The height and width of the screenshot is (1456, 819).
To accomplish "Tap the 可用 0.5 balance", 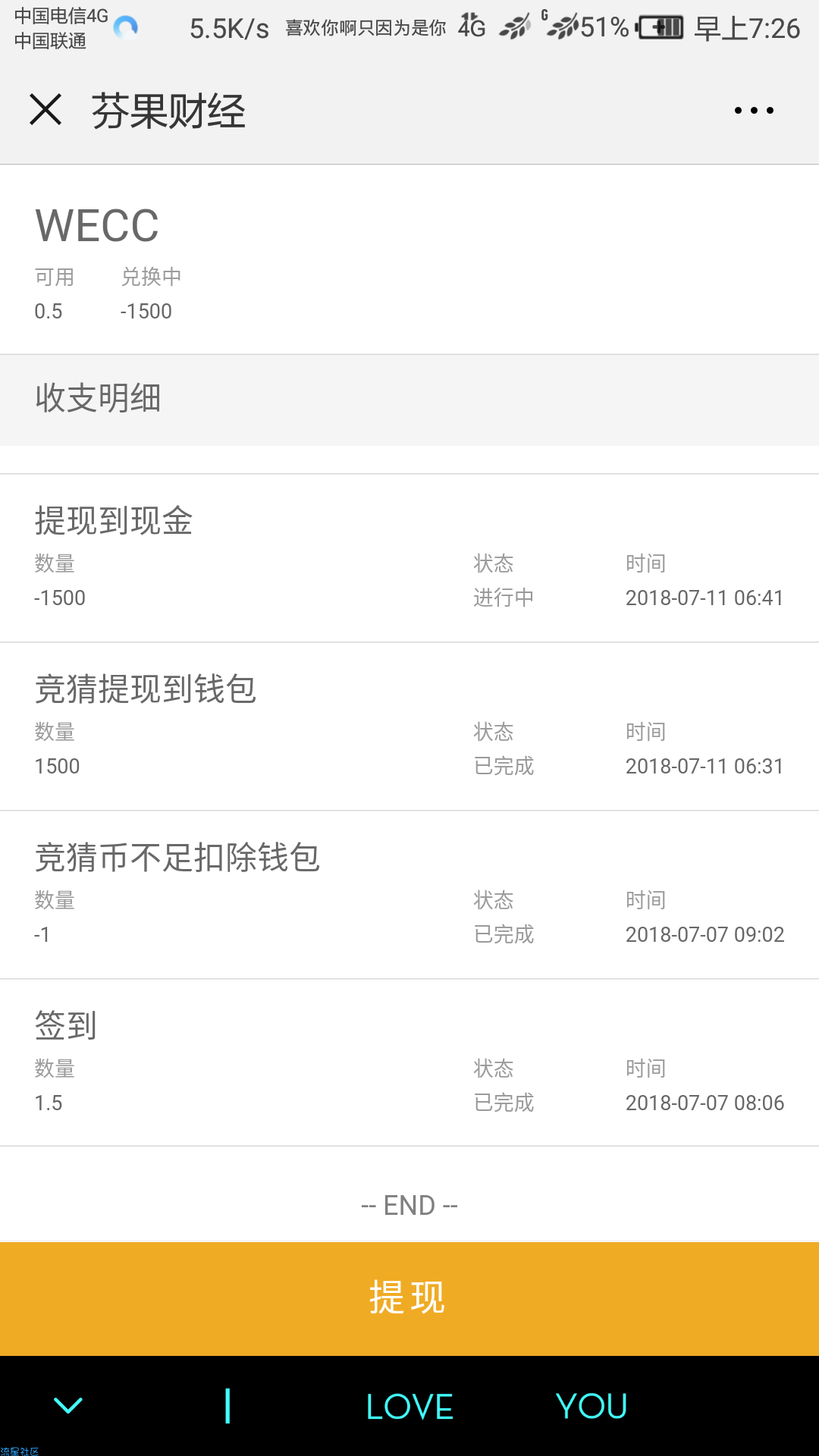I will [54, 294].
